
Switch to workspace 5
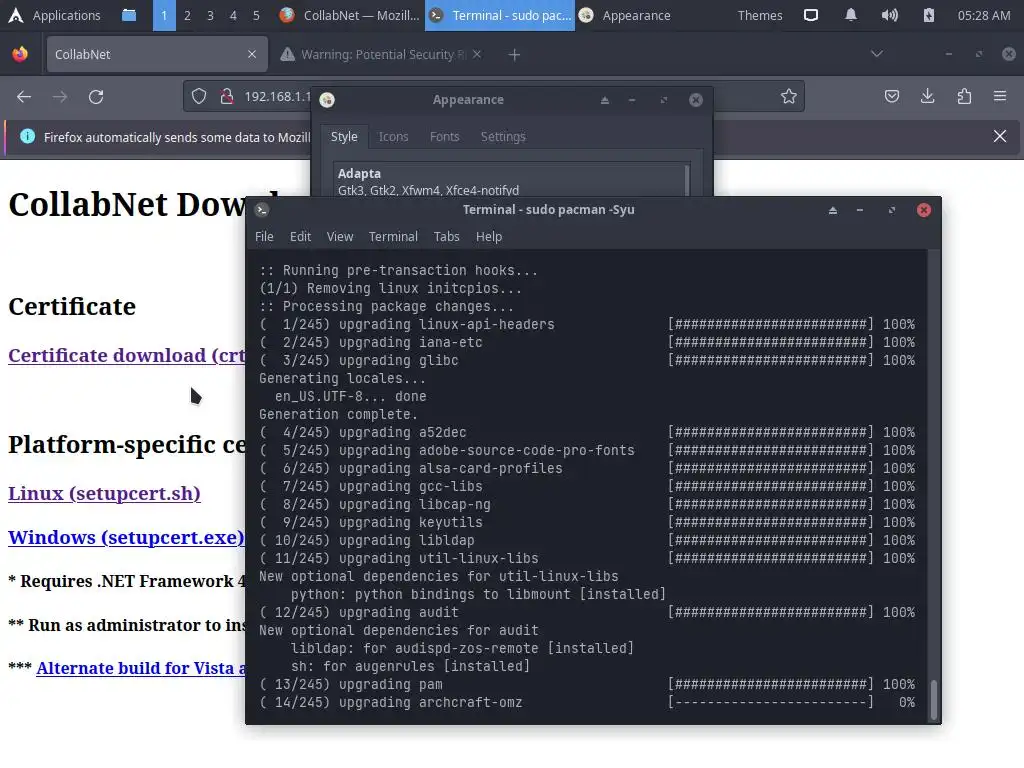tap(256, 15)
